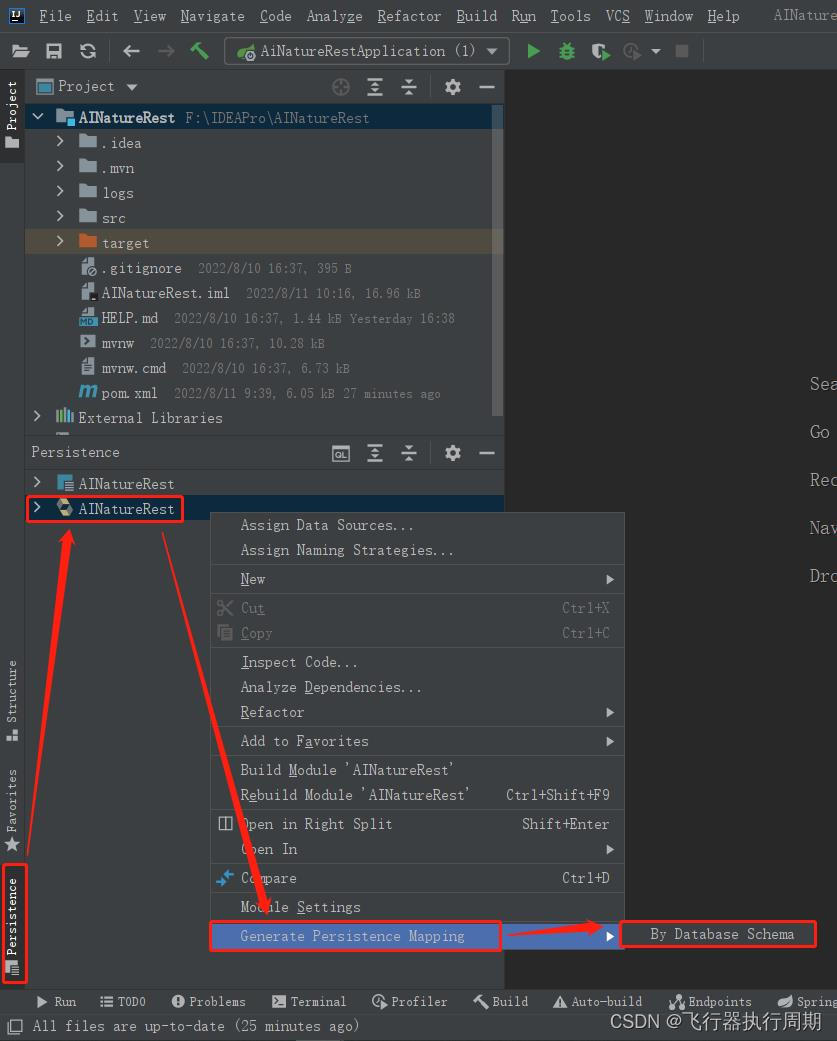Click the Run with Coverage icon
This screenshot has width=837, height=1041.
click(x=601, y=50)
